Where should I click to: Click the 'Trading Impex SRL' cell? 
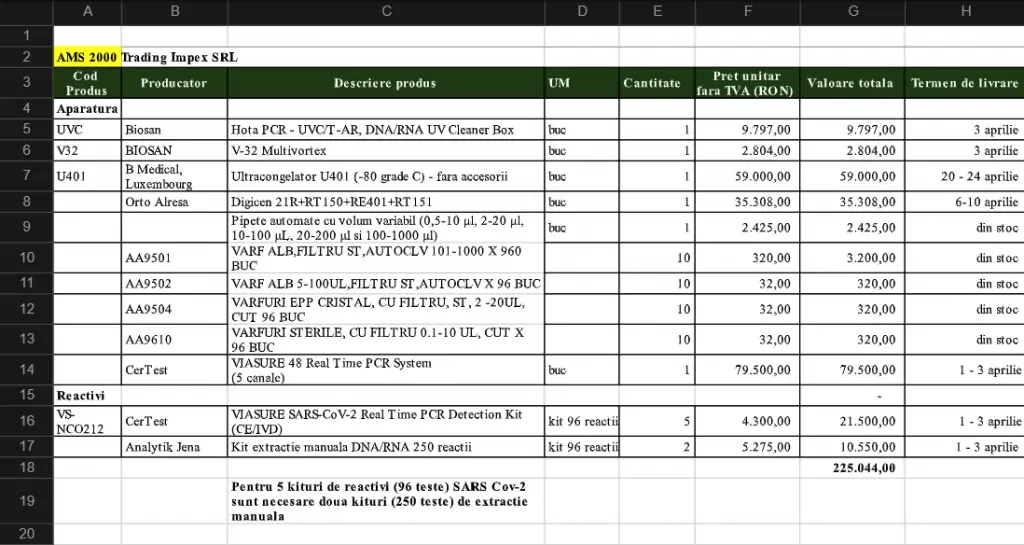tap(174, 57)
